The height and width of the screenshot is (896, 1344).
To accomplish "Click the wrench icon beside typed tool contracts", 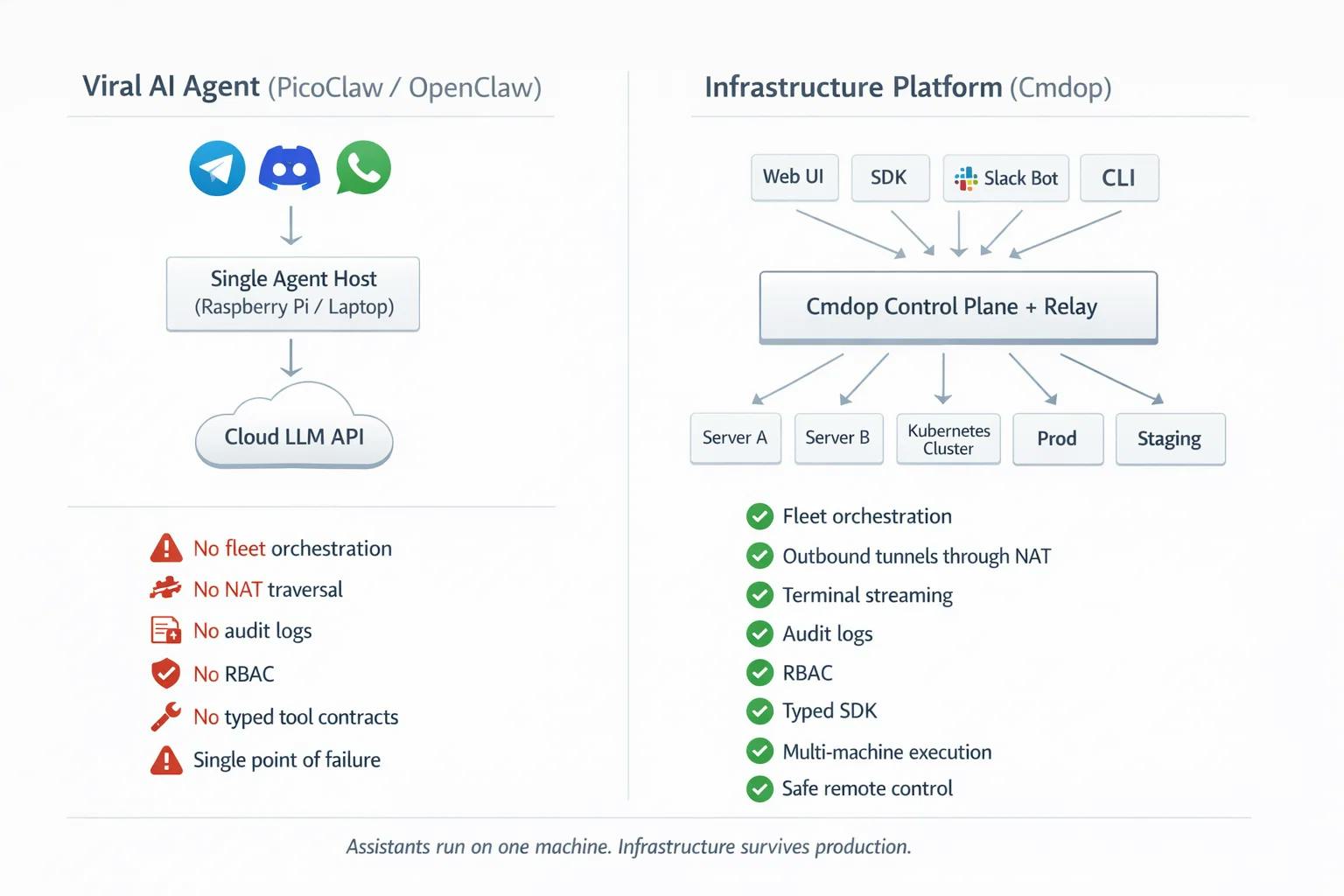I will click(166, 717).
